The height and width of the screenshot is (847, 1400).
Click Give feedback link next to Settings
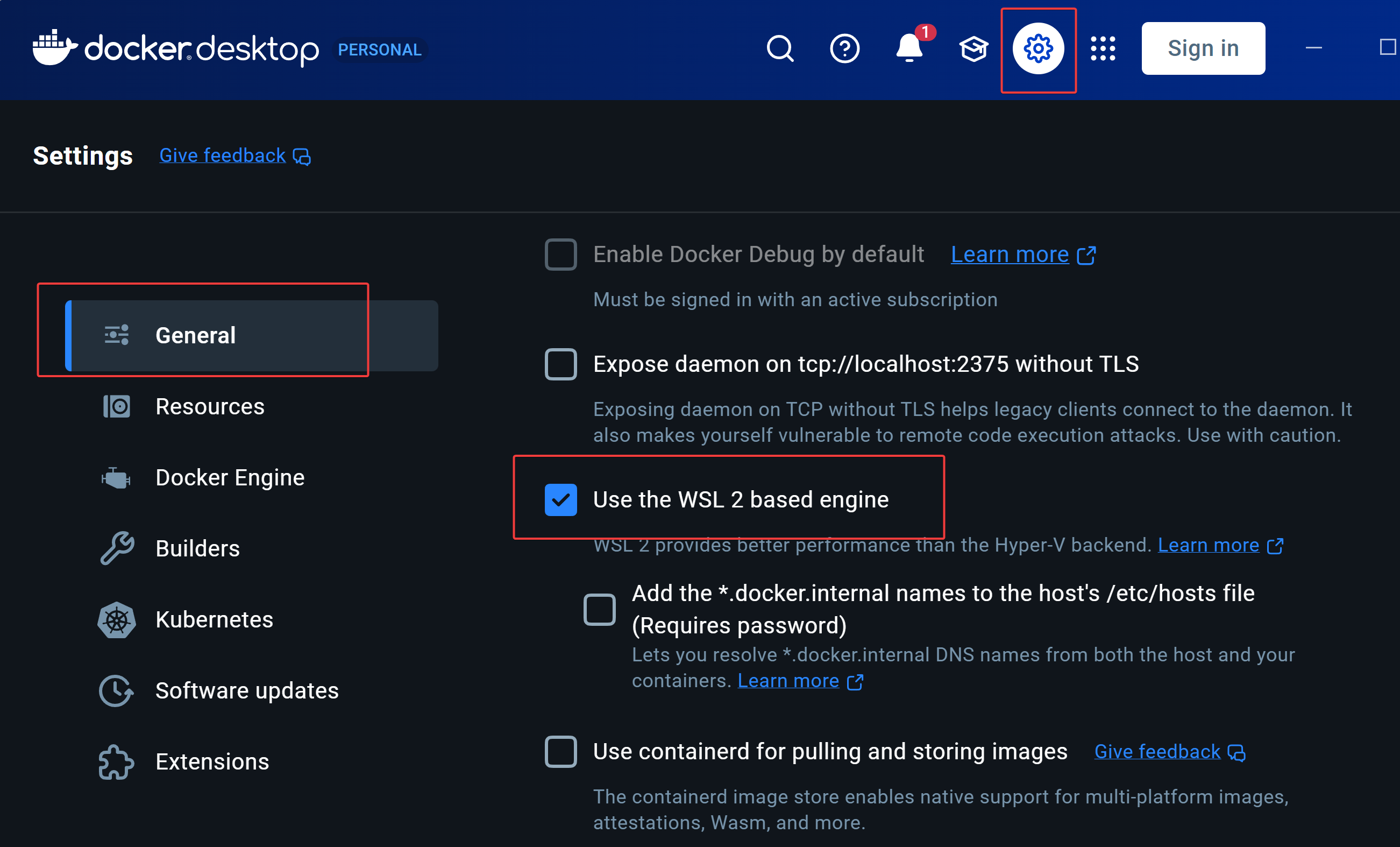click(222, 155)
